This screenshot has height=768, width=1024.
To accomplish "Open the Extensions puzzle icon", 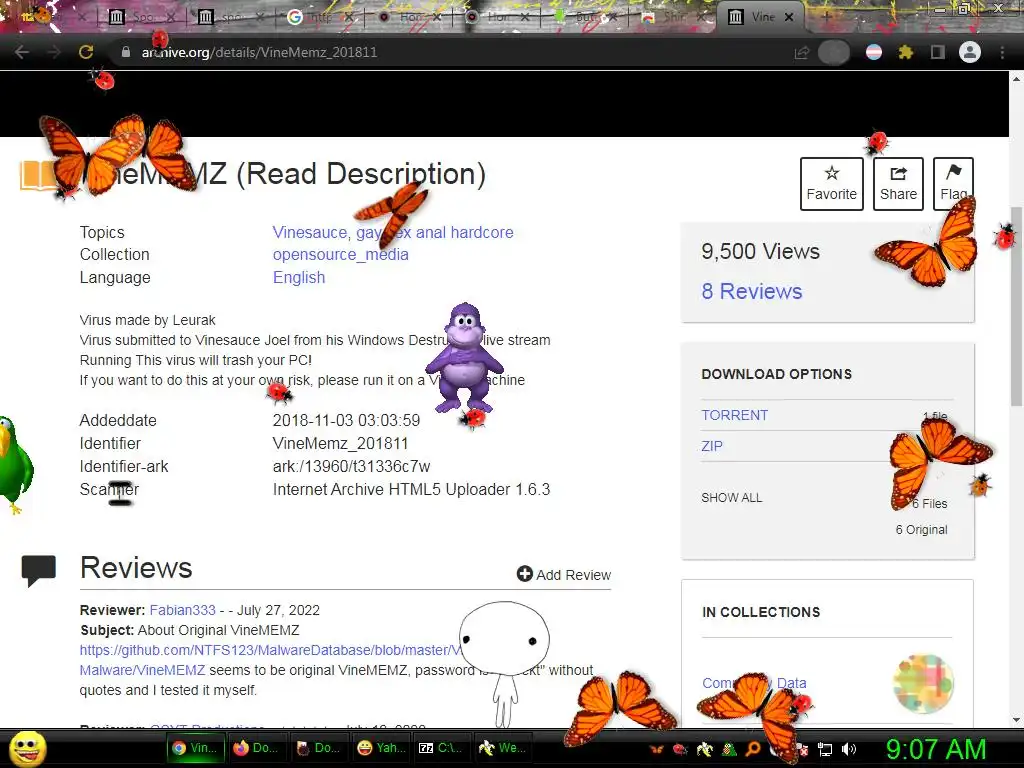I will 905,52.
